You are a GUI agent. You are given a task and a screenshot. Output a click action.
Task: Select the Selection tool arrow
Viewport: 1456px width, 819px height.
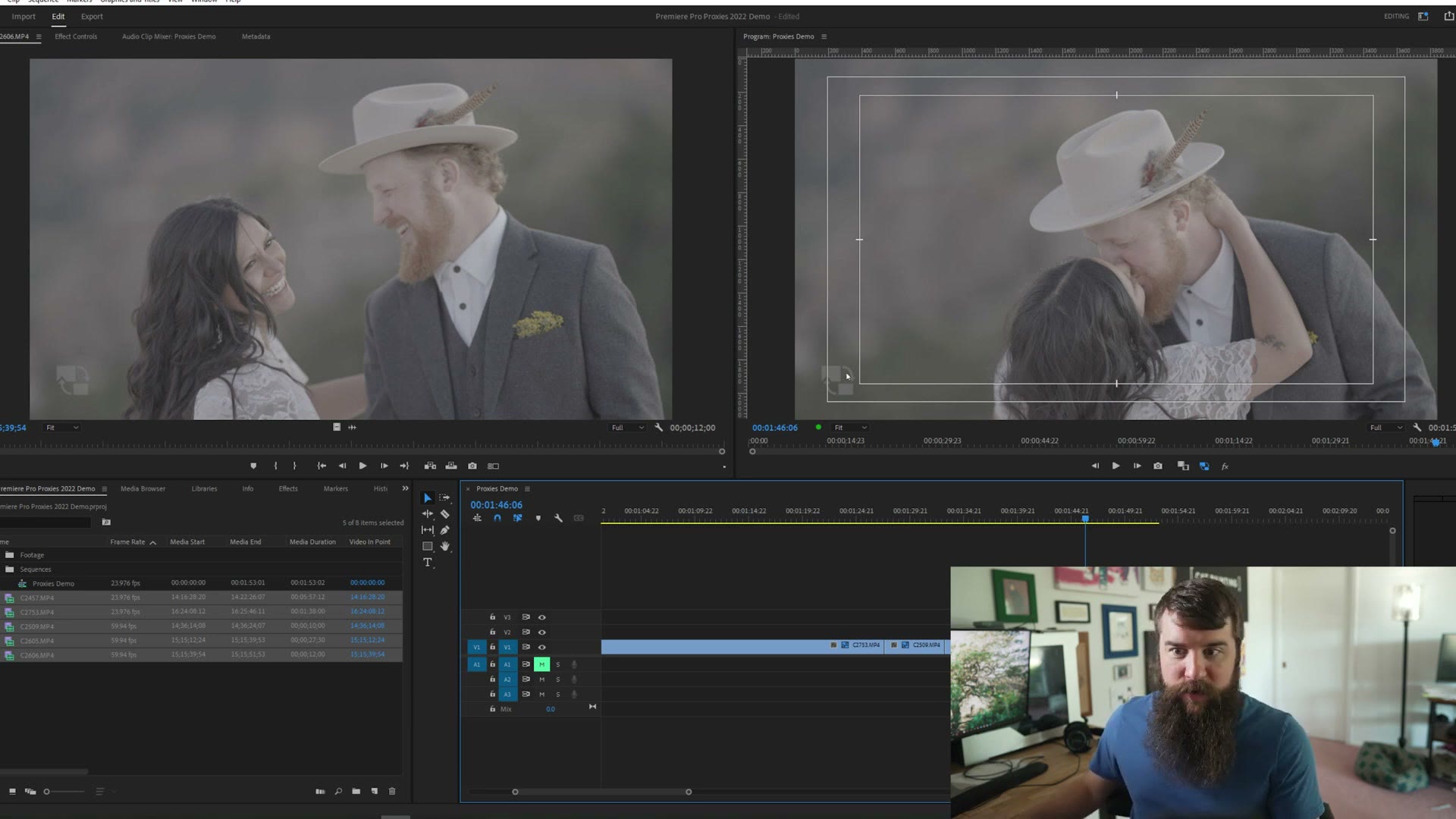(428, 498)
